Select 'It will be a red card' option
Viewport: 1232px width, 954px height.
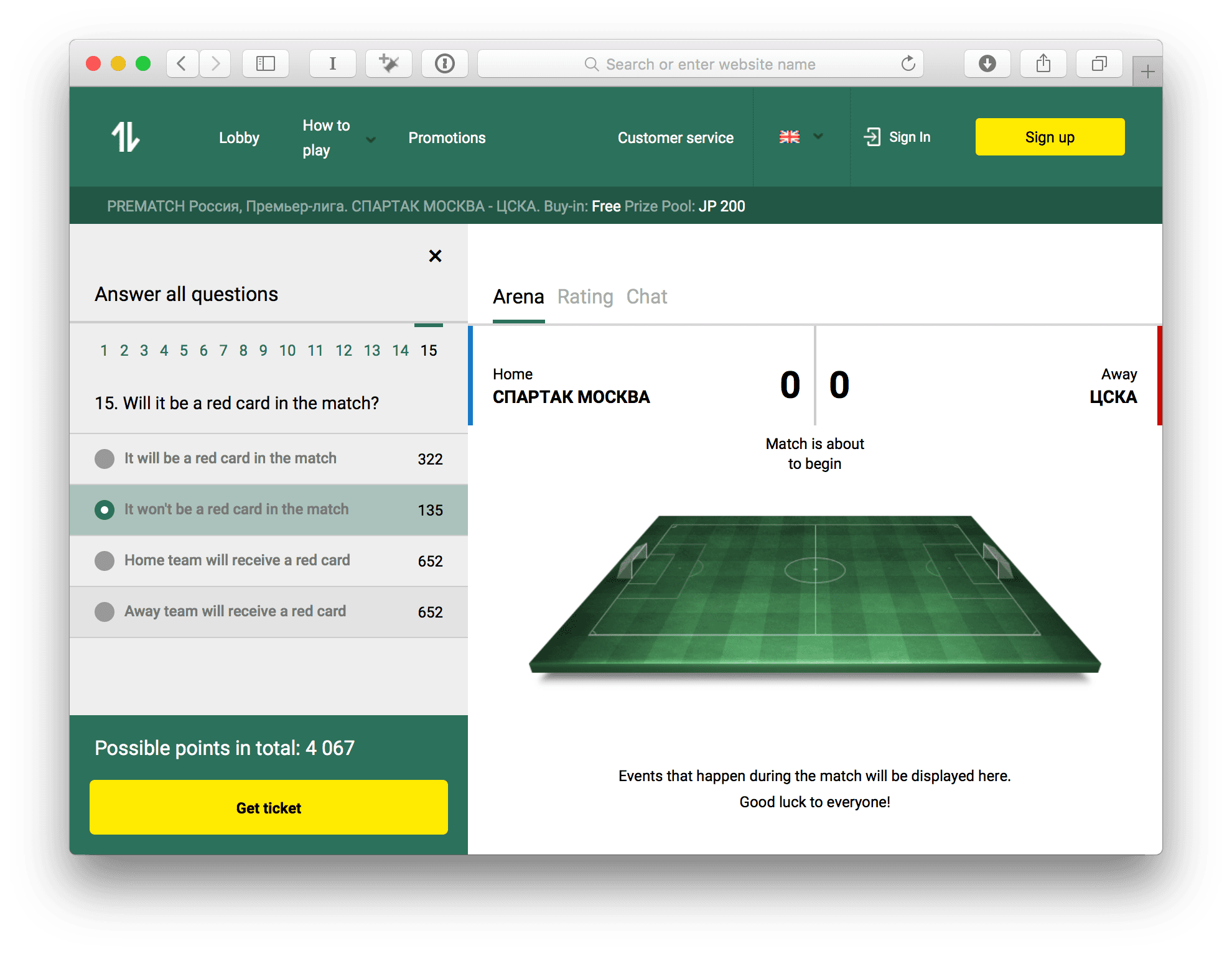coord(269,459)
